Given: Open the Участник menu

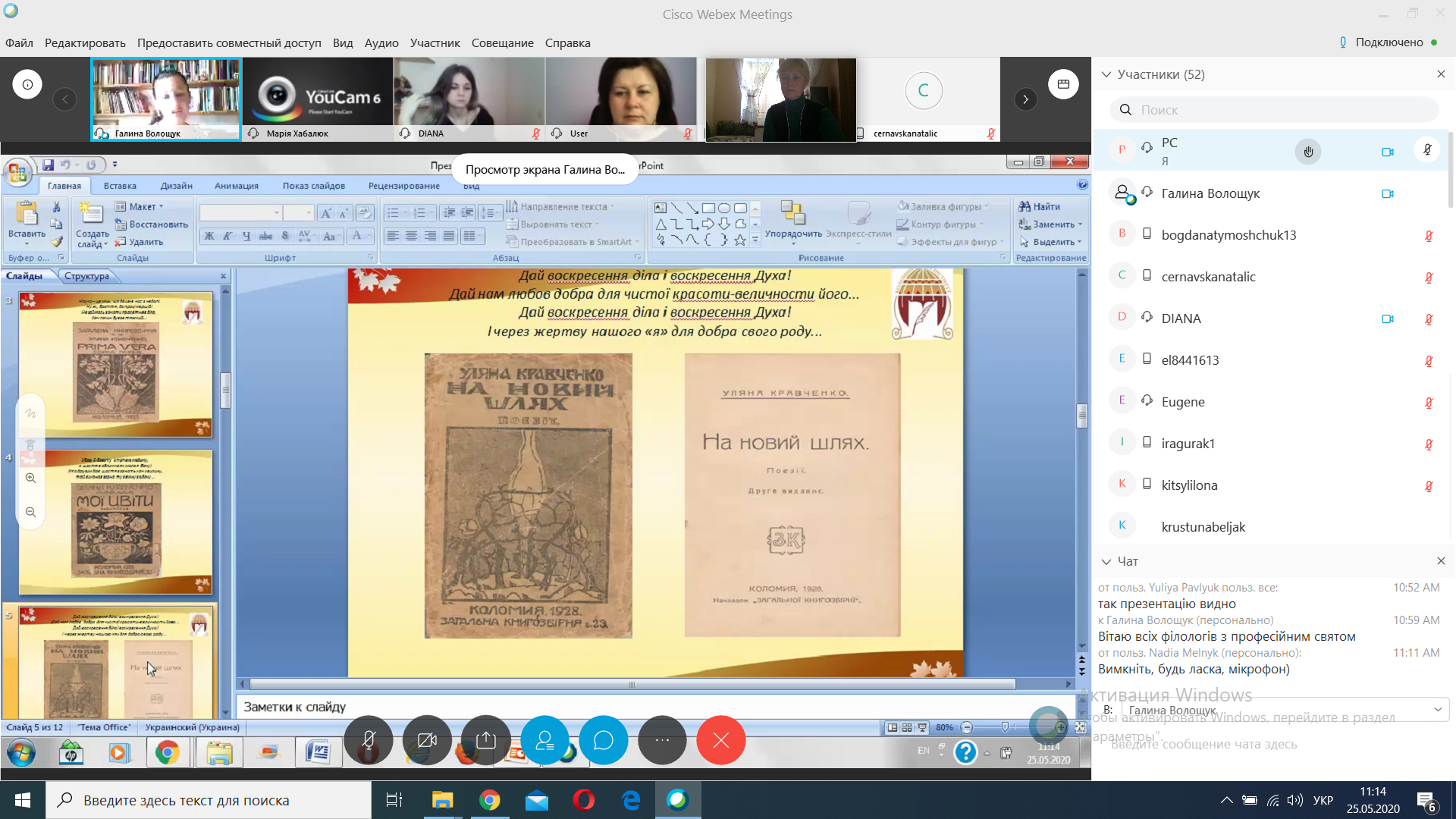Looking at the screenshot, I should [x=435, y=42].
